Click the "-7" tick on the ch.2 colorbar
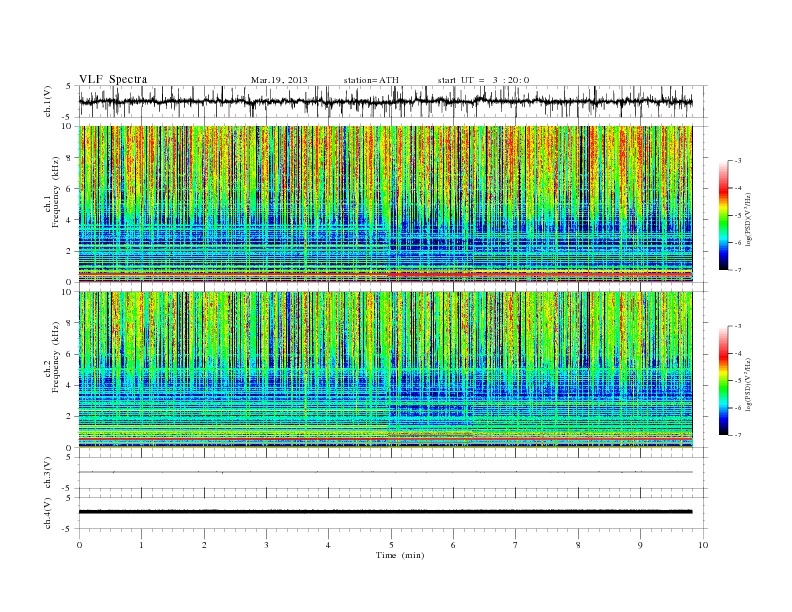The width and height of the screenshot is (792, 612). [x=738, y=435]
